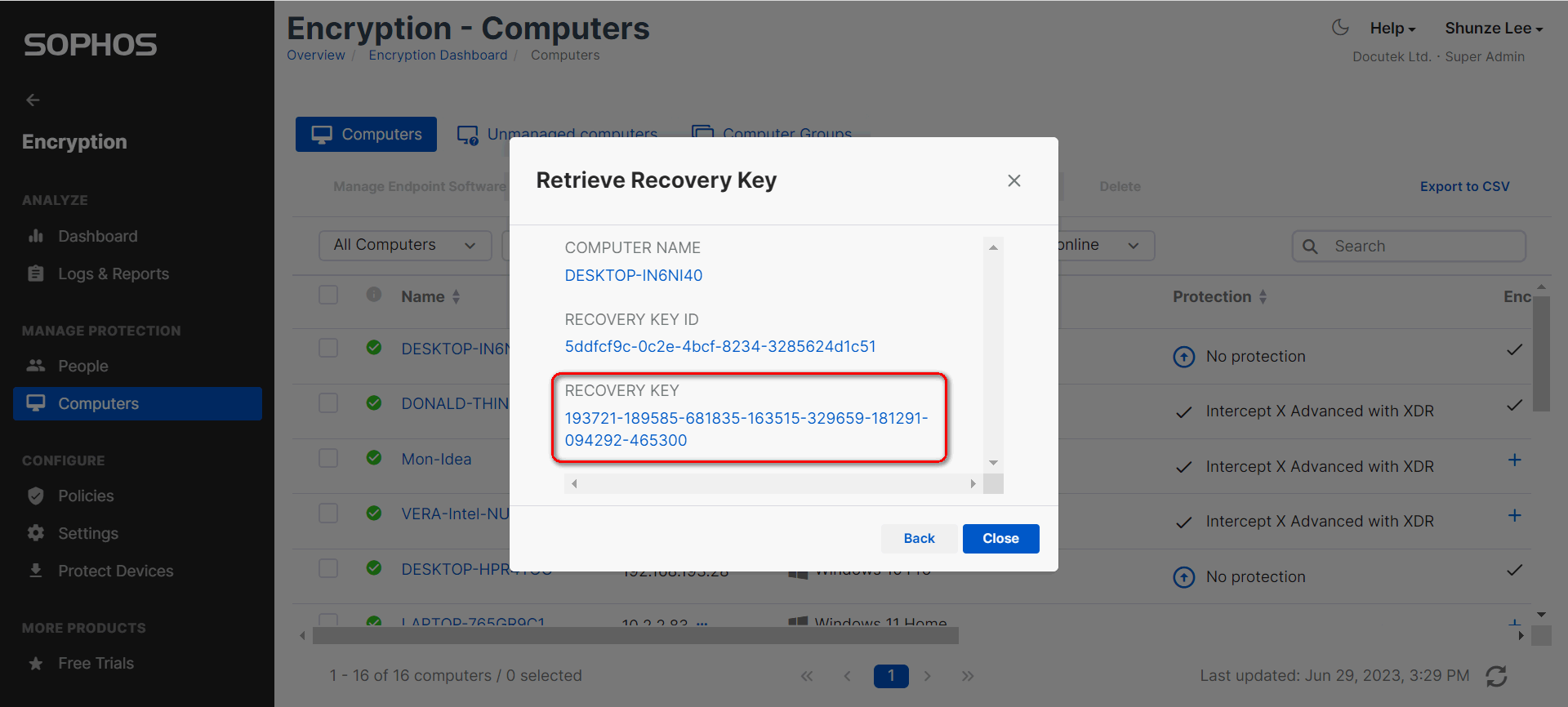Open Protect Devices
The height and width of the screenshot is (707, 1568).
116,571
